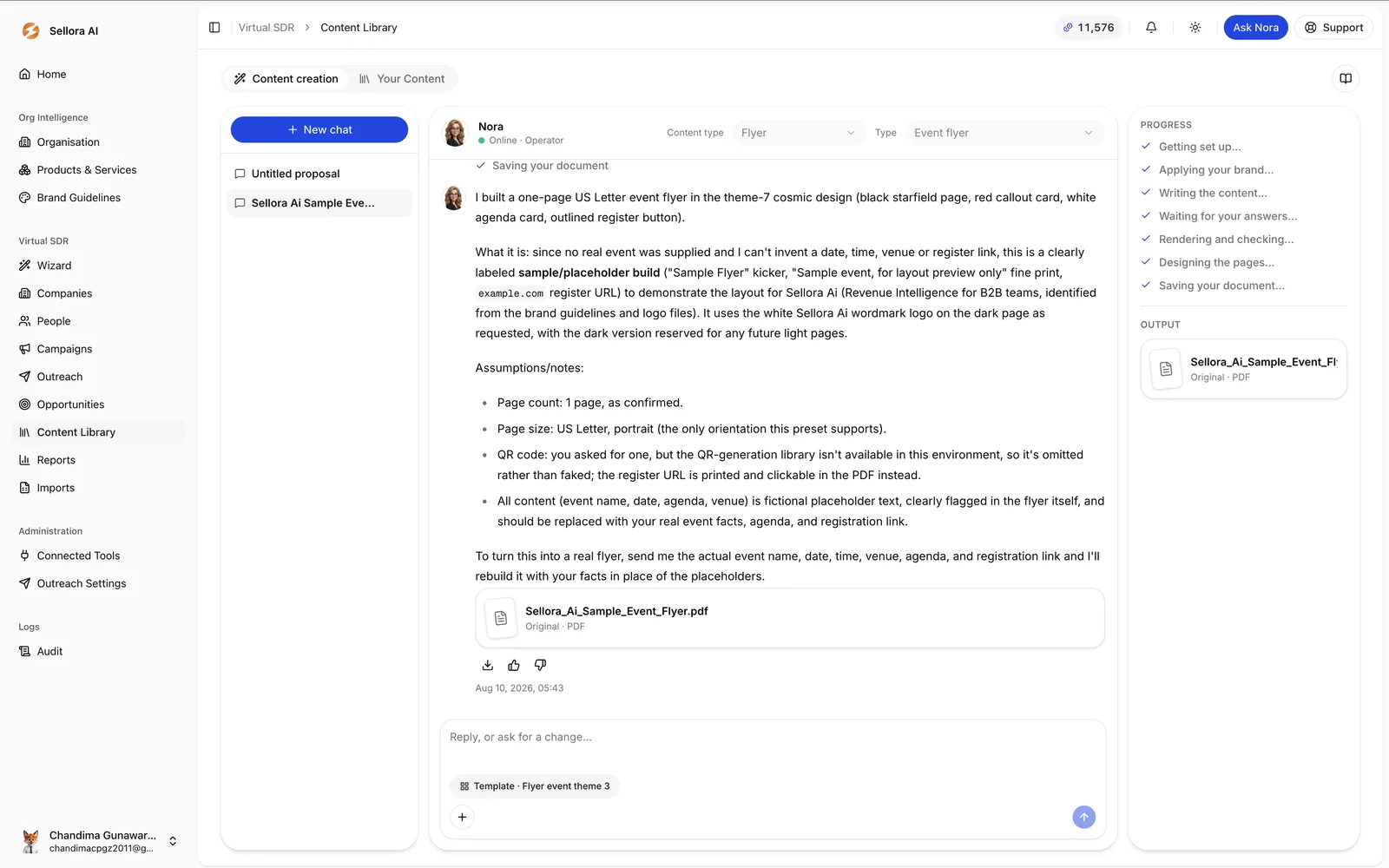Click the Getting set up progress step

point(1200,147)
